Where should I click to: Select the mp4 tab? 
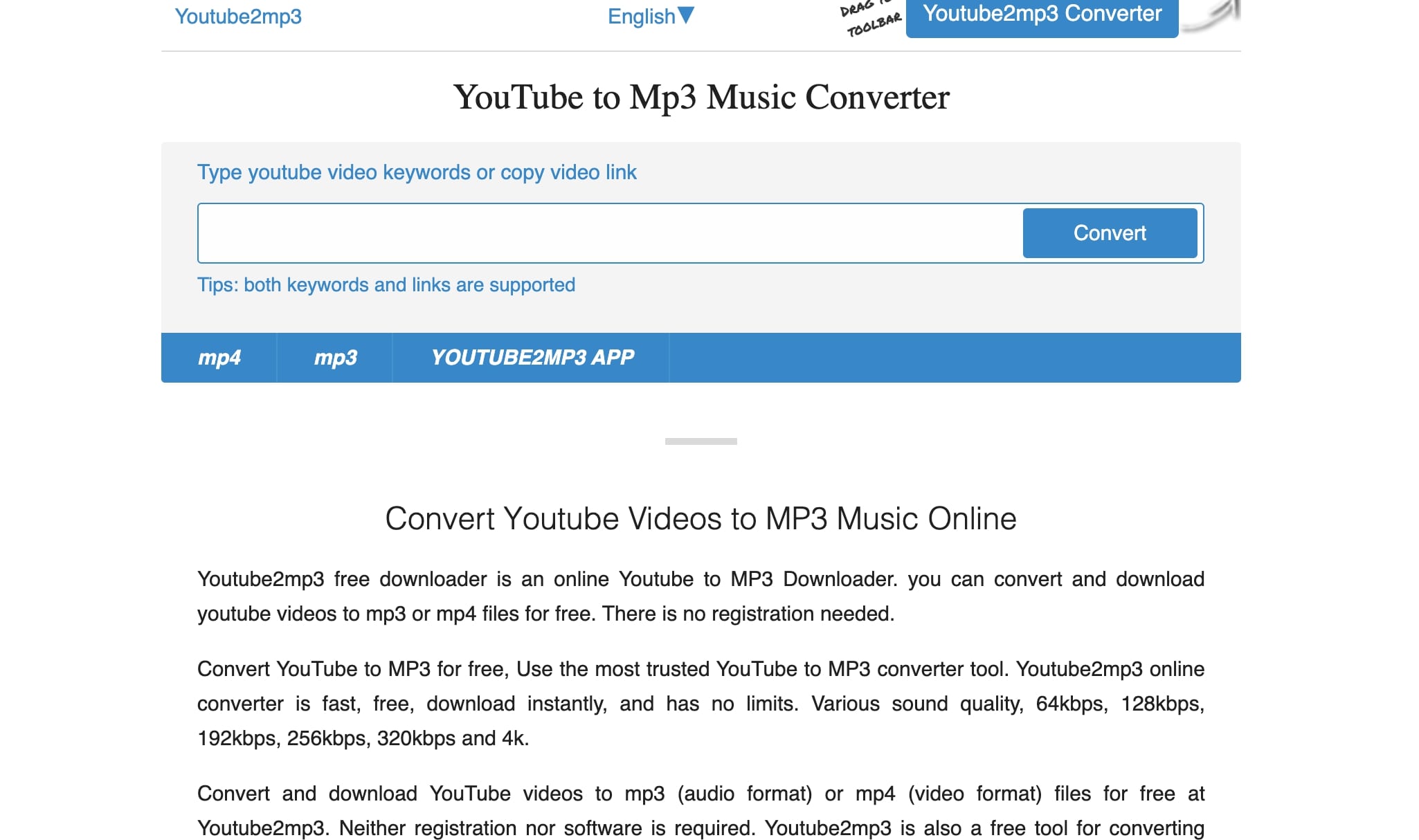(219, 357)
